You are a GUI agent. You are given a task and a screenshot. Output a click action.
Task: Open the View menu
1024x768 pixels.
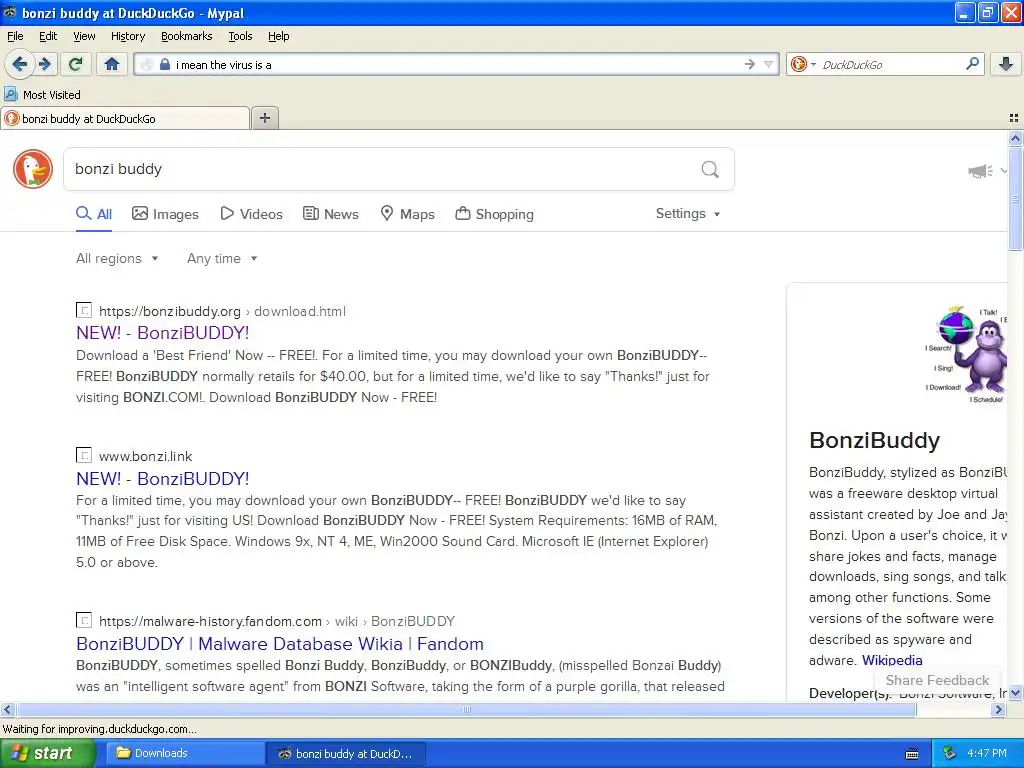tap(84, 36)
